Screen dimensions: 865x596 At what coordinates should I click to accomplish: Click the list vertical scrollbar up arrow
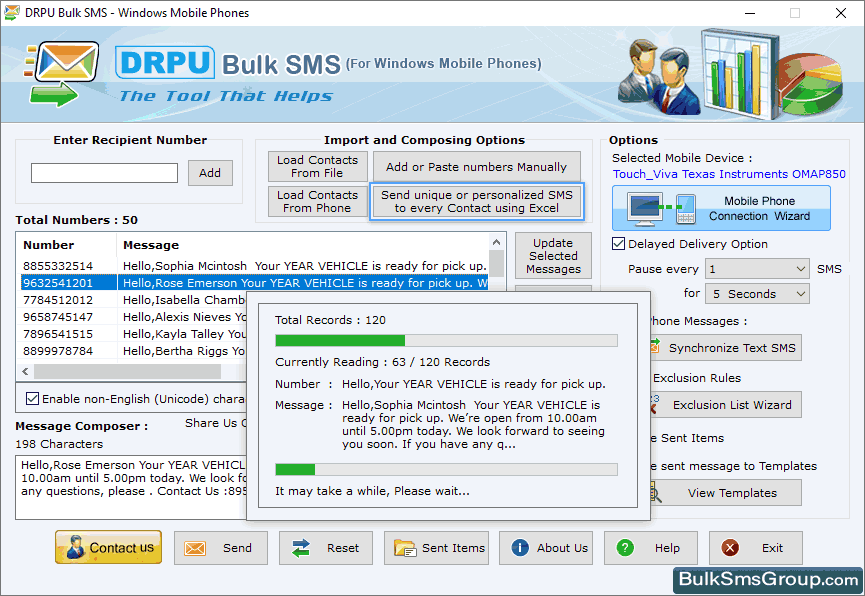496,242
